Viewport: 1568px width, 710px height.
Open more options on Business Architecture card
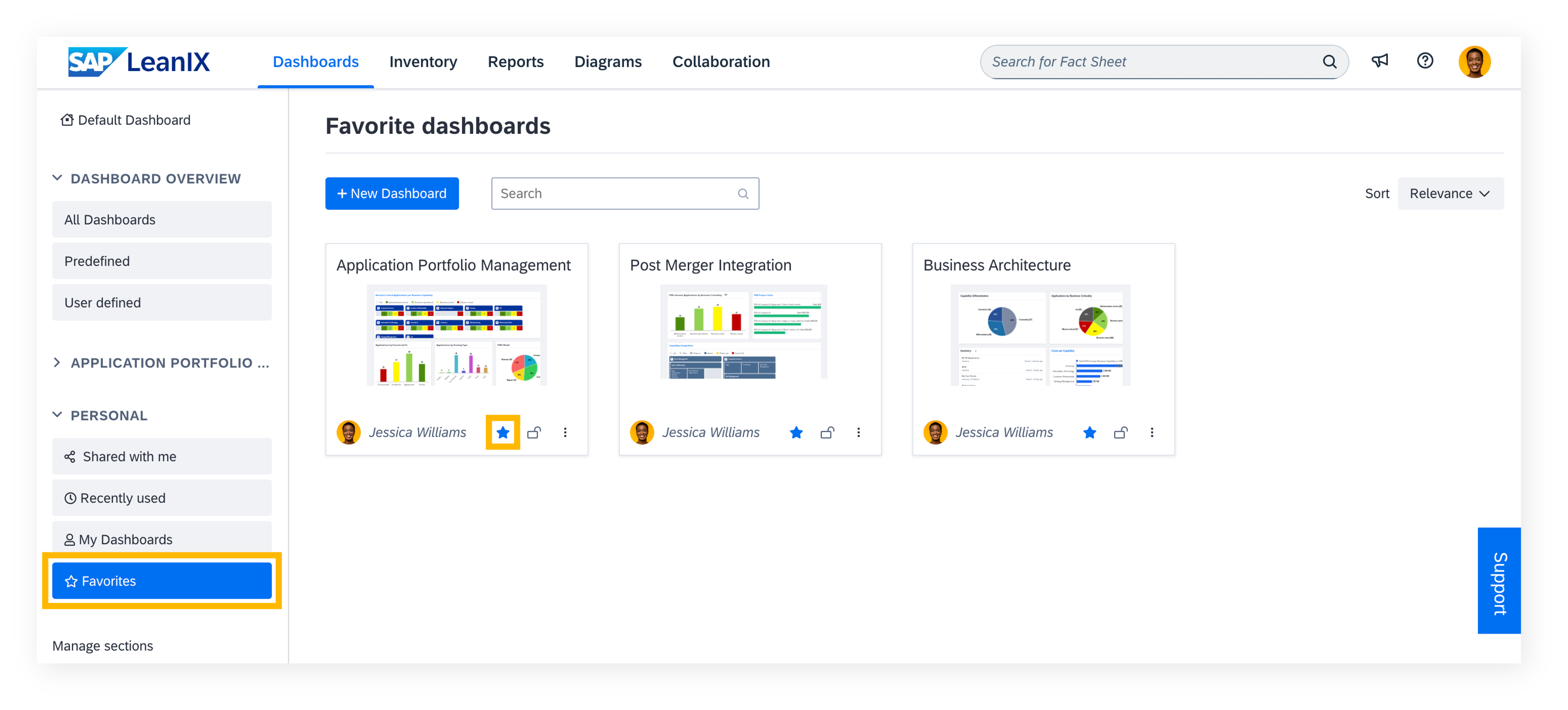pos(1152,432)
